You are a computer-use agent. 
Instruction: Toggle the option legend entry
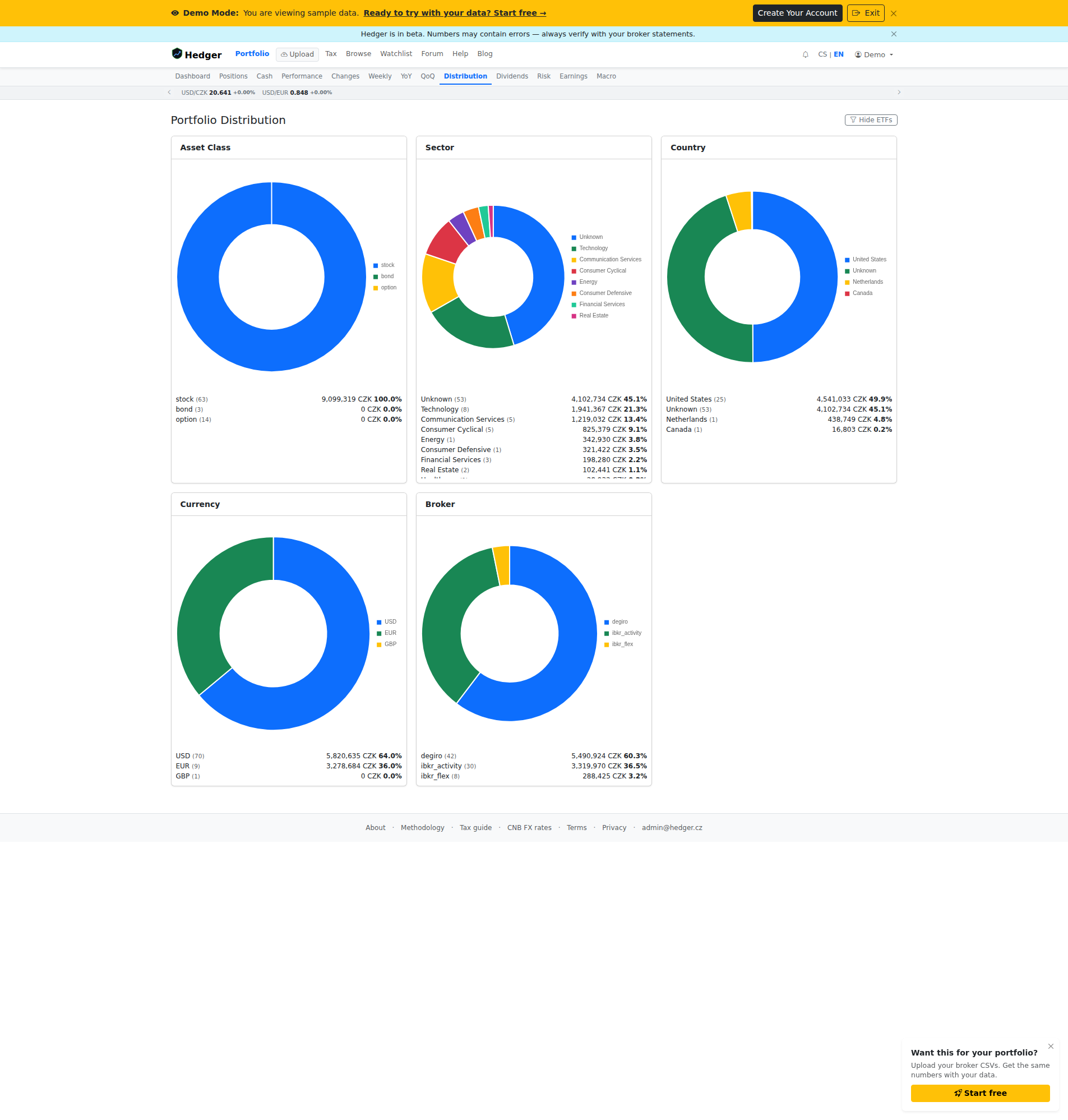[385, 288]
